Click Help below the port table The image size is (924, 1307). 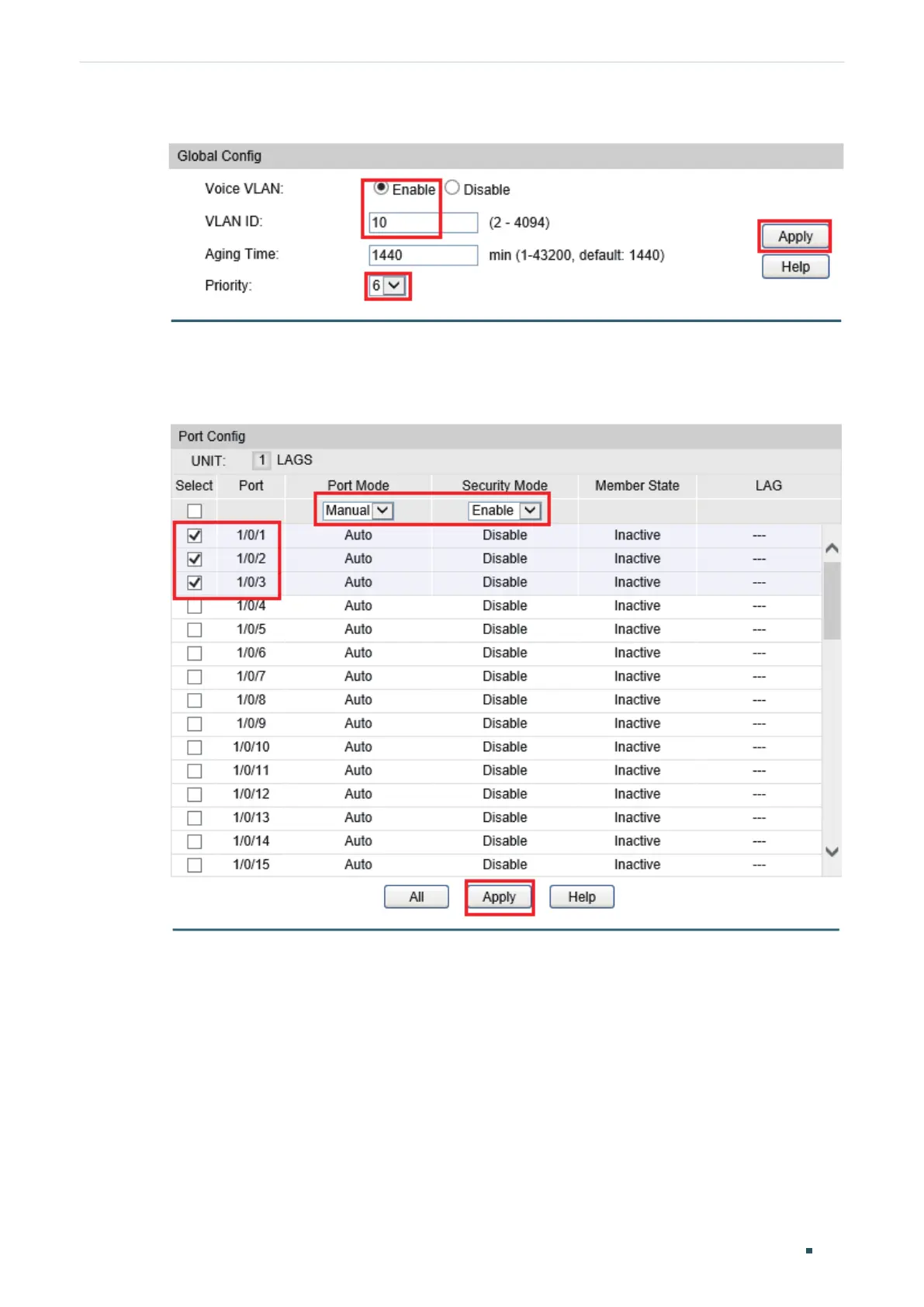582,897
